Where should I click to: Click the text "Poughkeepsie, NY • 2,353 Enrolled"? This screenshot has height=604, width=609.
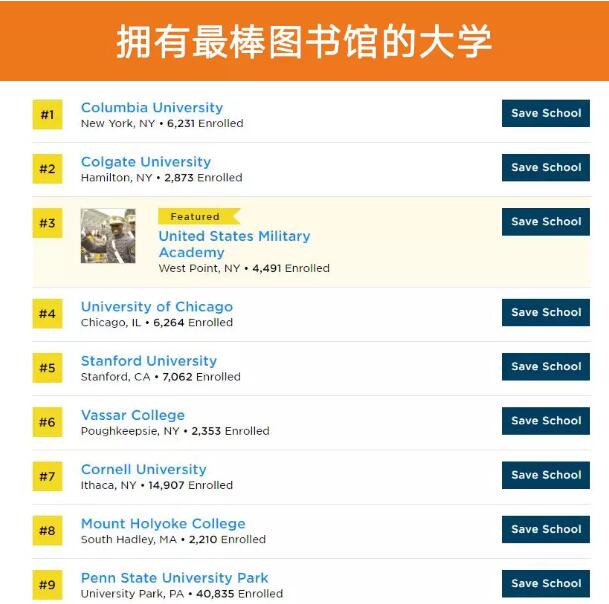175,431
